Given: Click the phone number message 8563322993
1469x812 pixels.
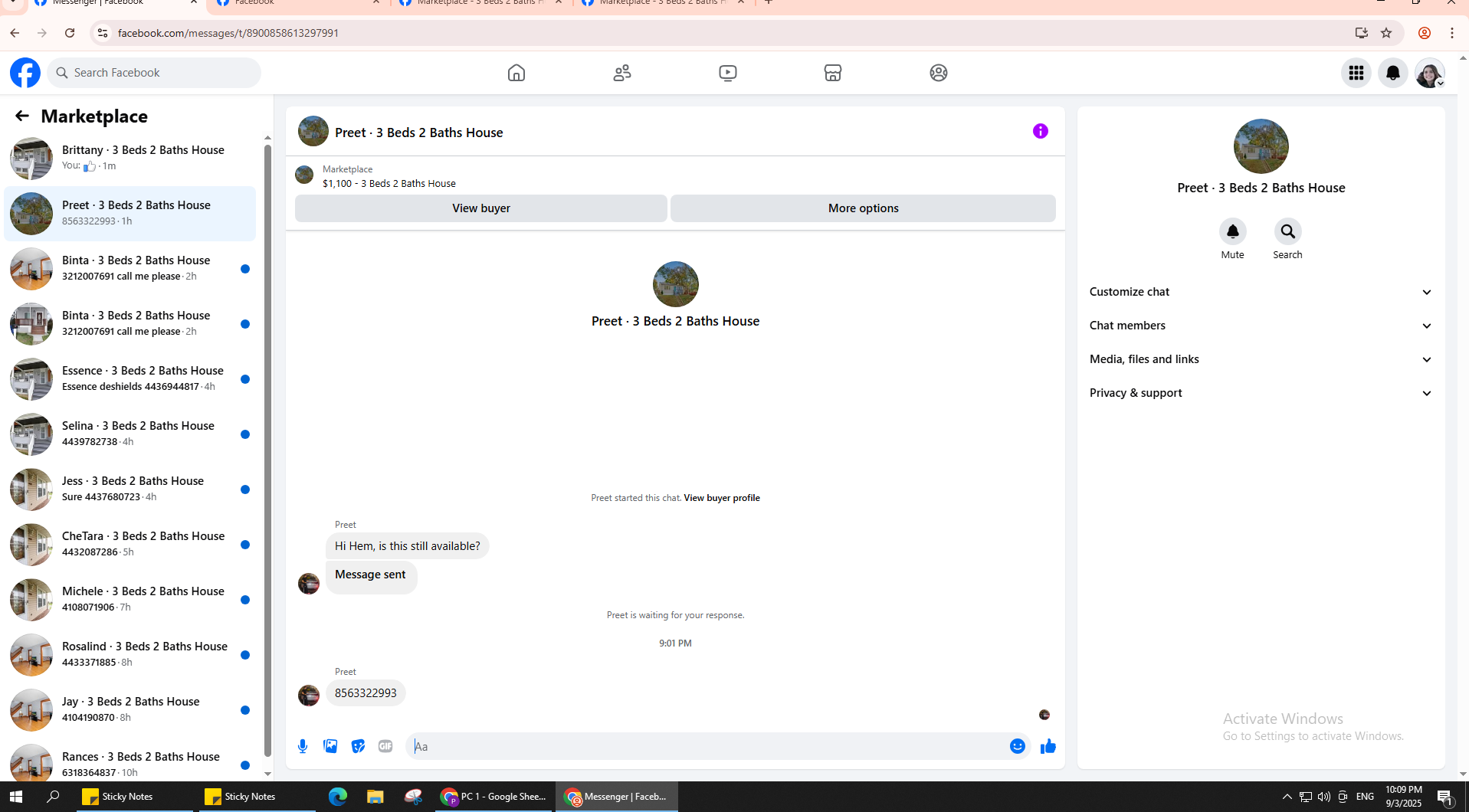Looking at the screenshot, I should click(366, 693).
